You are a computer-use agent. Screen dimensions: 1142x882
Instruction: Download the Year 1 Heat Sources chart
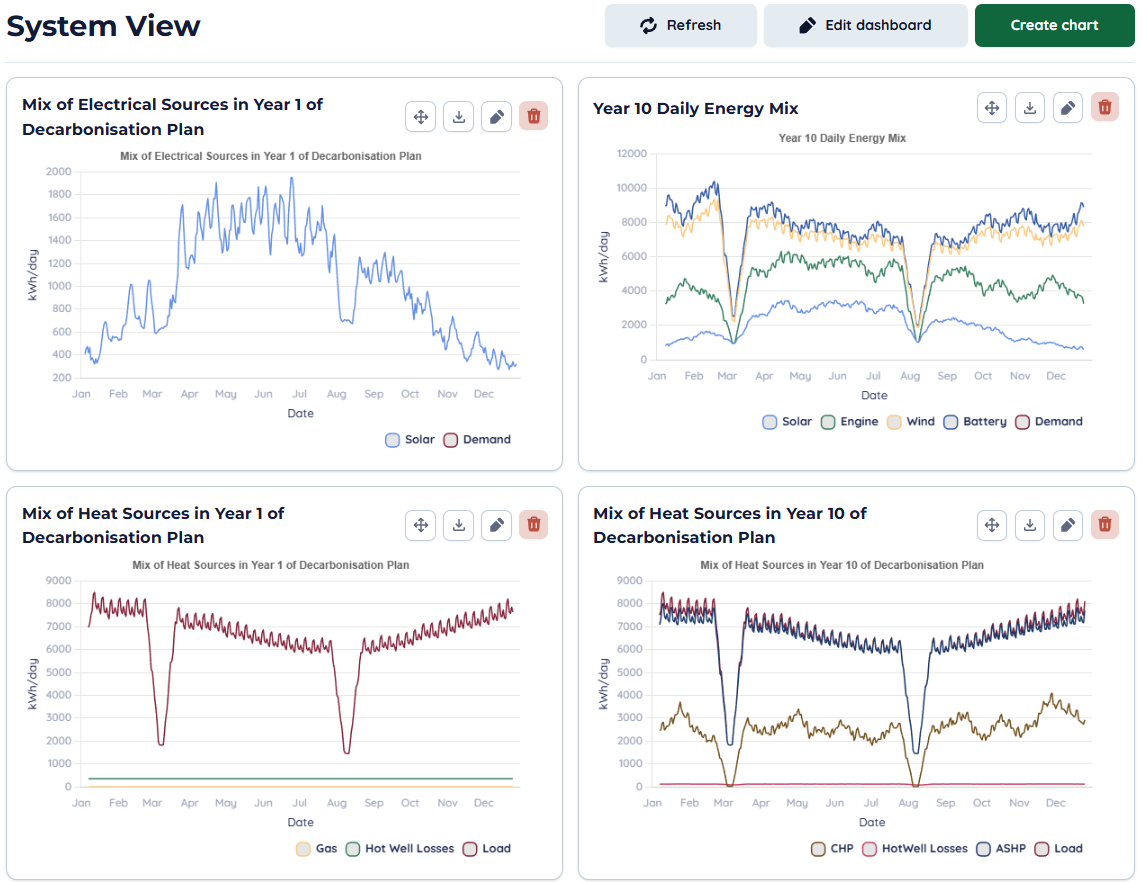pos(458,525)
